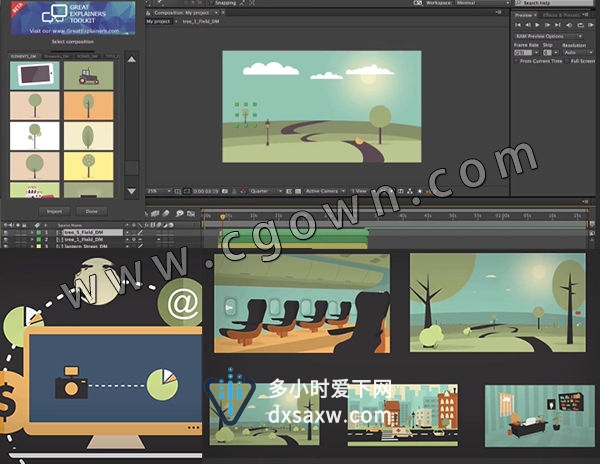Open 1 View layout dropdown
The width and height of the screenshot is (600, 464).
[362, 191]
